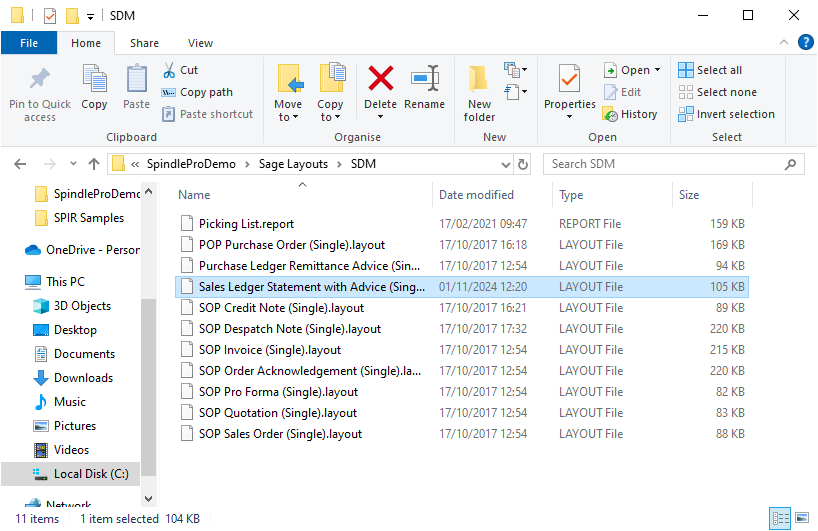Click the Rename ribbon button
Screen dimensions: 818x531
click(x=424, y=87)
